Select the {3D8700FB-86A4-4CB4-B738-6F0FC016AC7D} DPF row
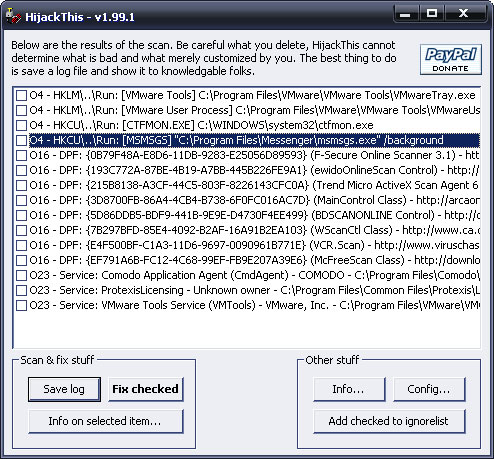 [x=255, y=200]
